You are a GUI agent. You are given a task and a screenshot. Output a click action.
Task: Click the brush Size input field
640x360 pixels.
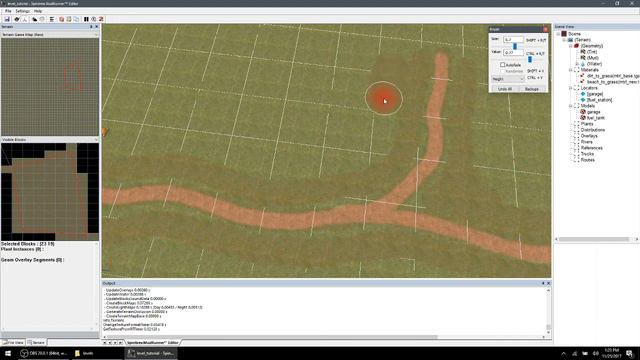coord(513,40)
